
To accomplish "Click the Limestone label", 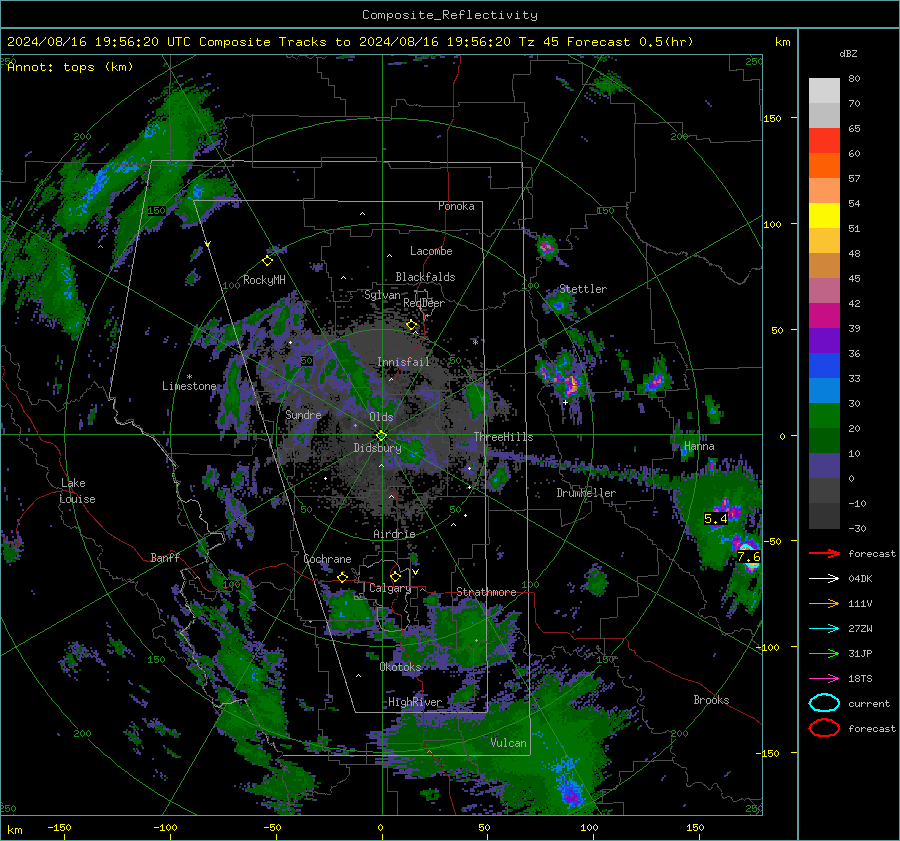I will [x=189, y=386].
